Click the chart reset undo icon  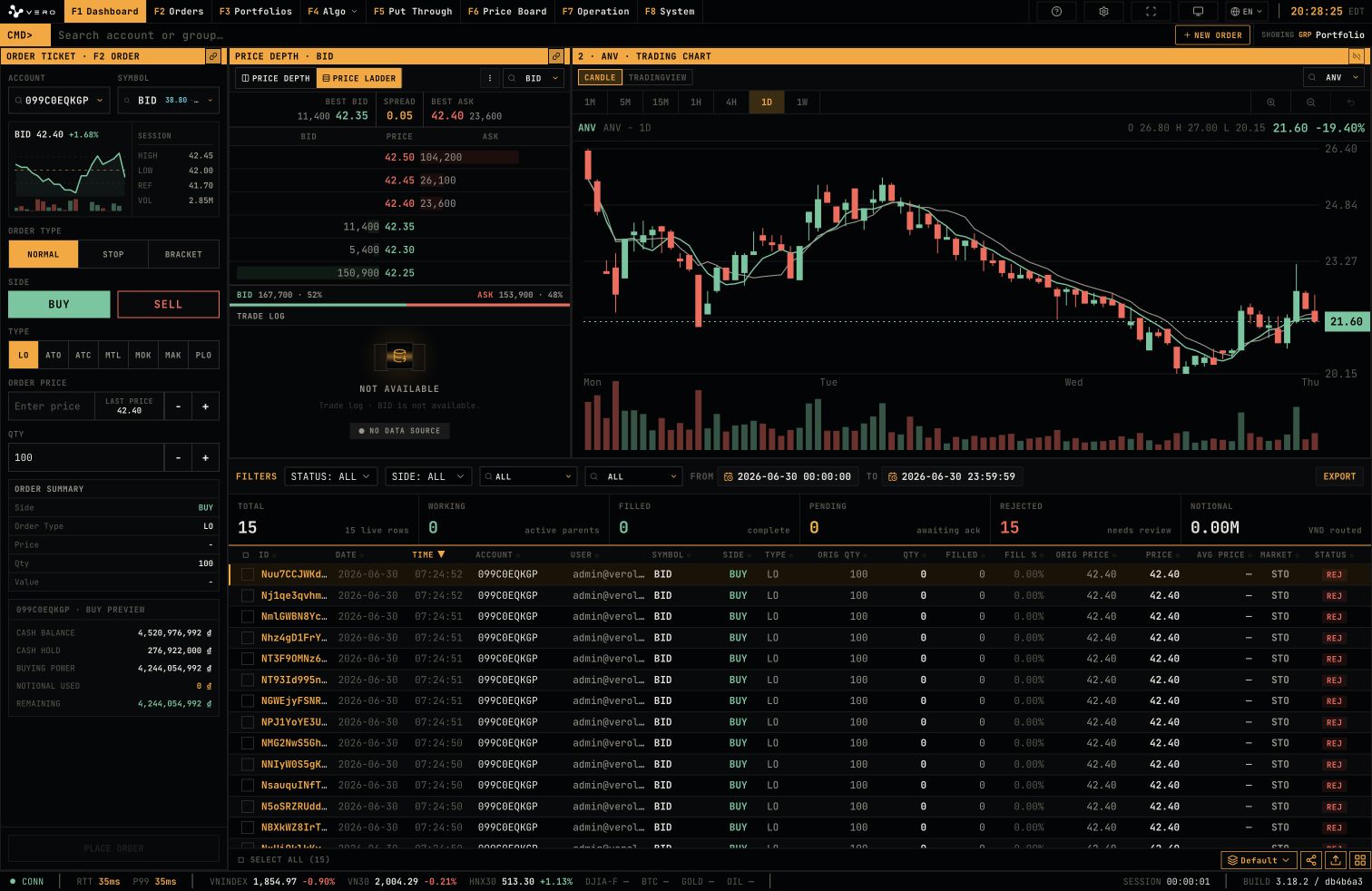1350,103
